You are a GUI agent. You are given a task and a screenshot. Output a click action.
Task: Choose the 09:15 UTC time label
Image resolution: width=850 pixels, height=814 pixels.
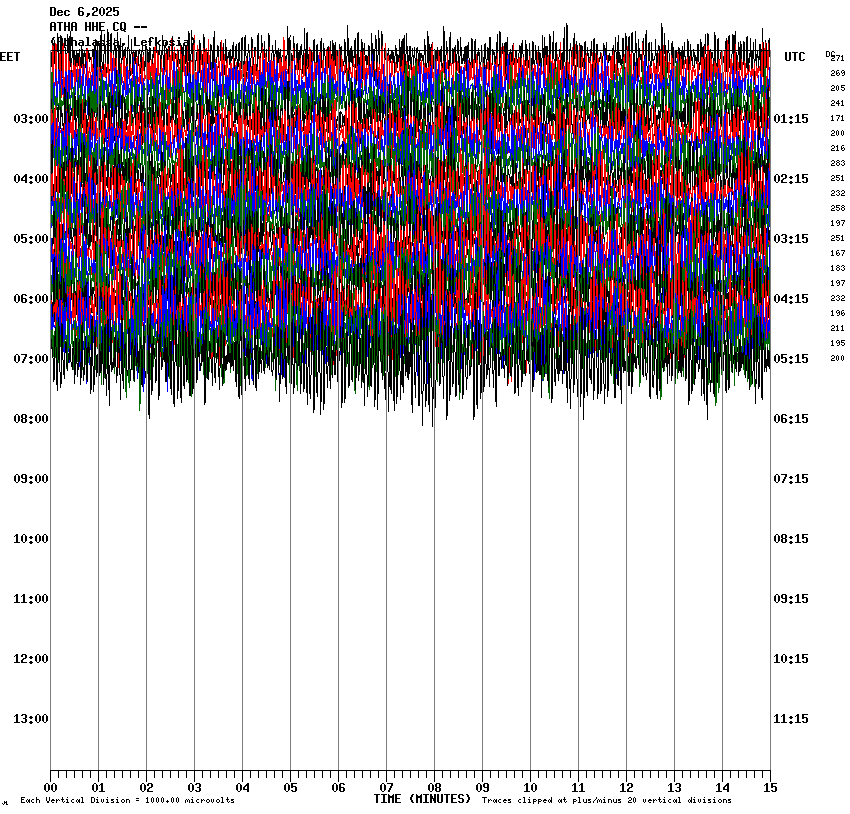coord(791,599)
